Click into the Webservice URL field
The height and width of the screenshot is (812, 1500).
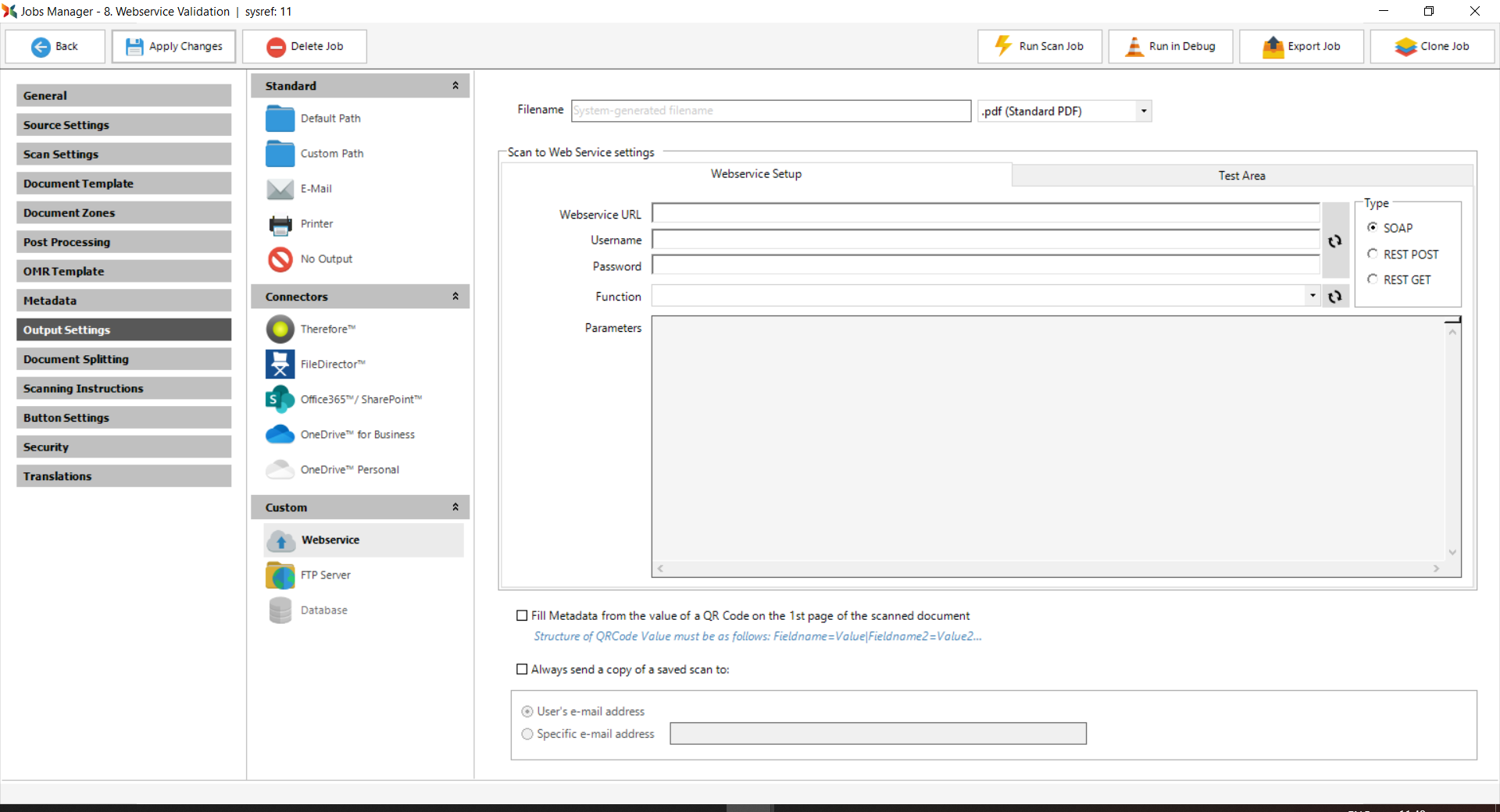(x=985, y=214)
